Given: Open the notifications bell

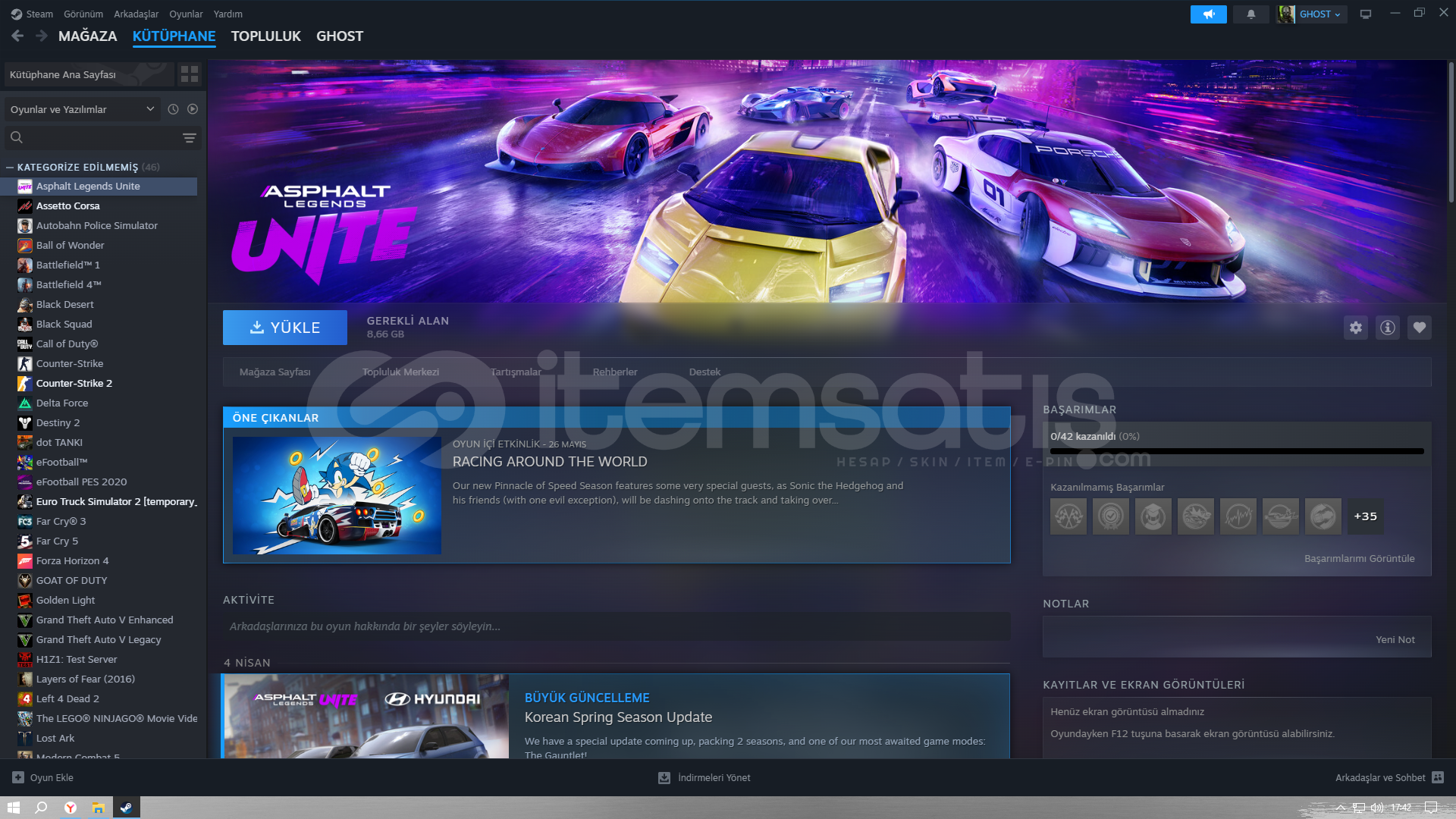Looking at the screenshot, I should click(x=1250, y=14).
